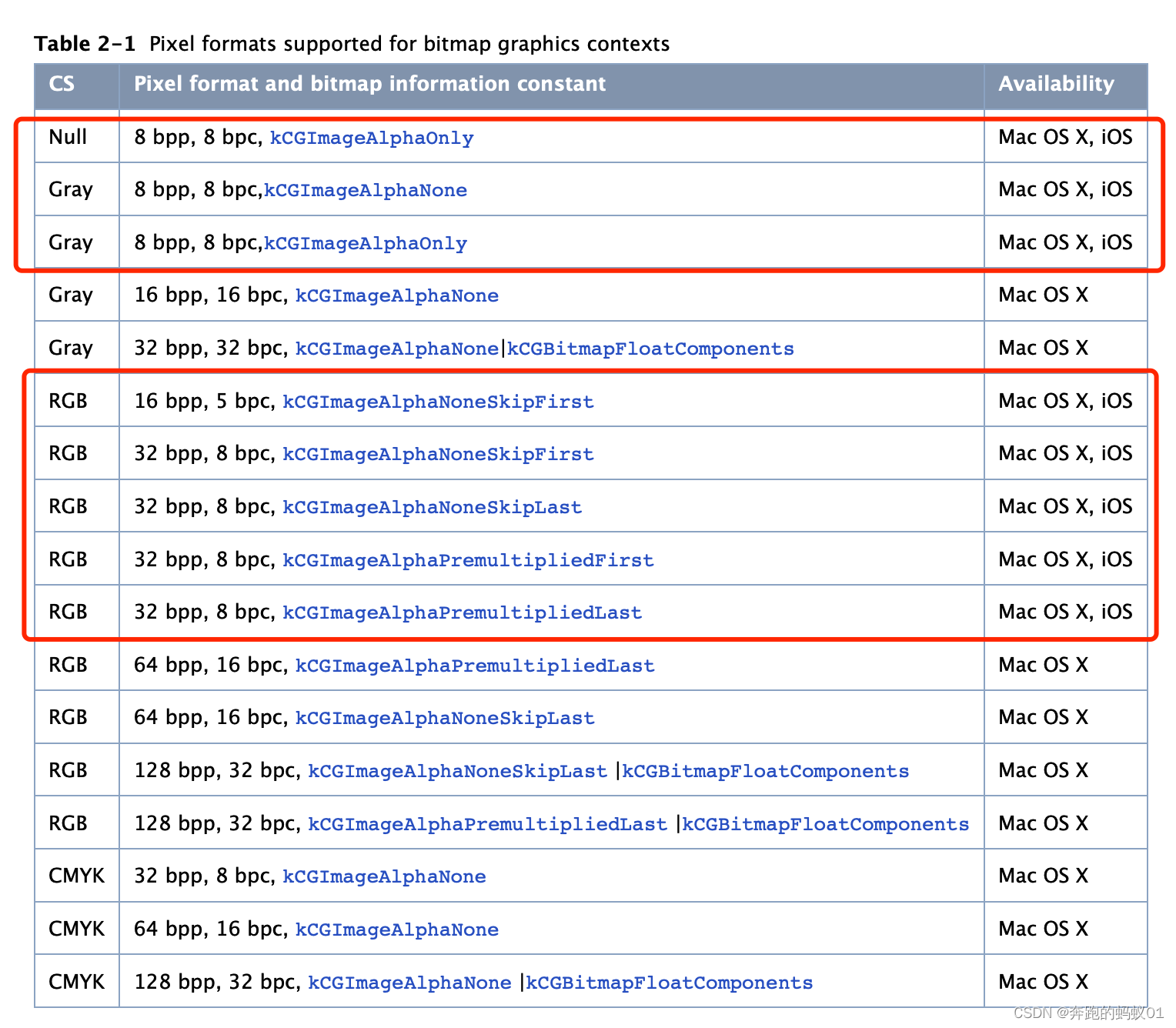This screenshot has height=1028, width=1176.
Task: Open kCGImageAlphaNoneSkipFirst link in RGB 32 bpp row
Action: coord(438,455)
